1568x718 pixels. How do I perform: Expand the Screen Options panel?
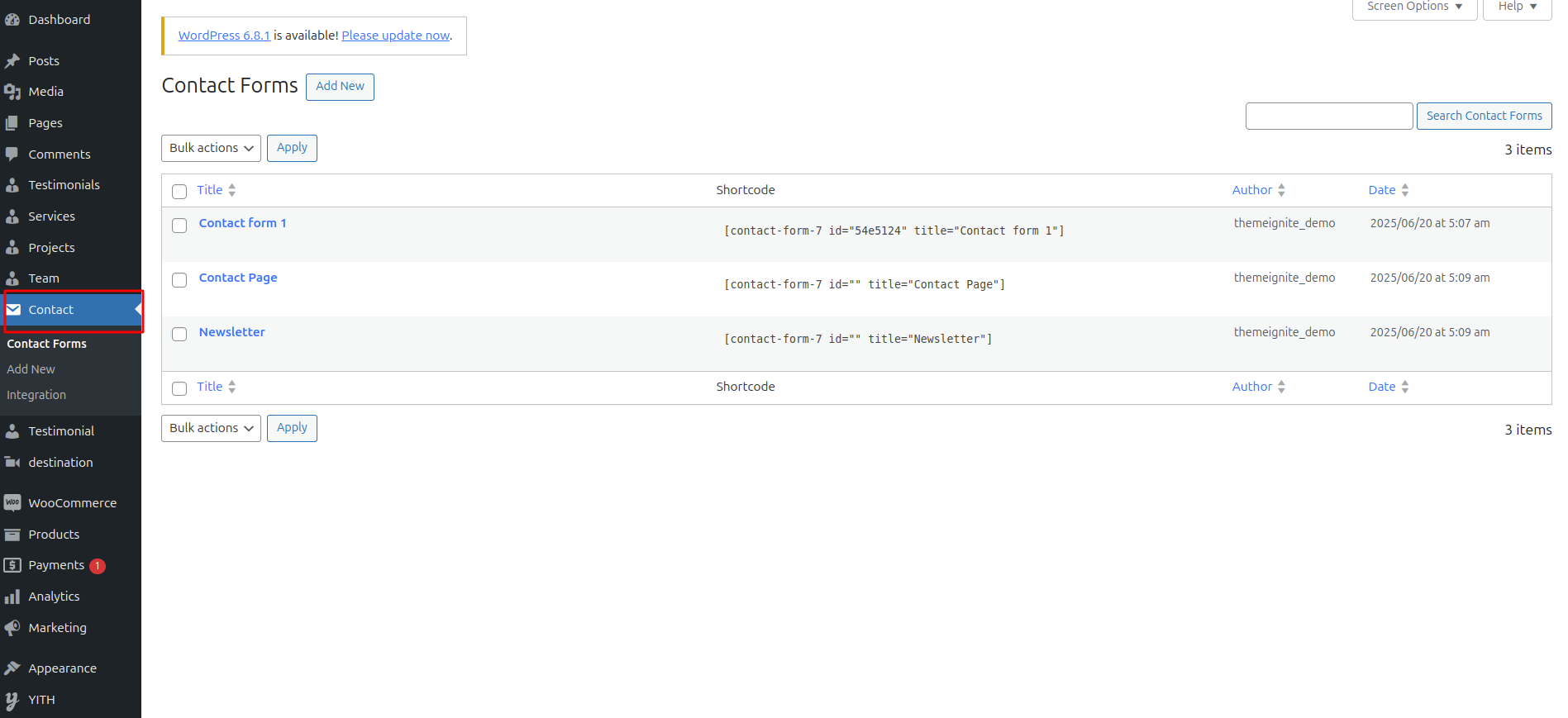click(1413, 7)
